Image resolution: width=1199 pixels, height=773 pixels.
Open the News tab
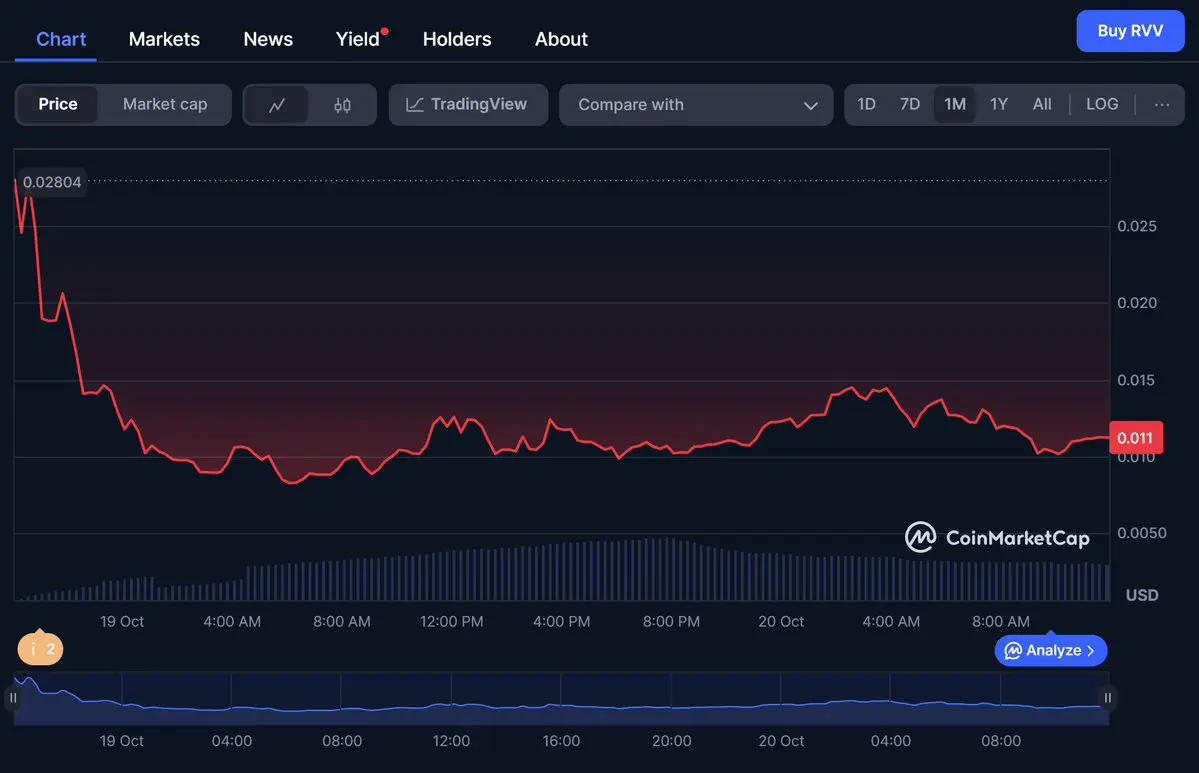click(x=268, y=39)
